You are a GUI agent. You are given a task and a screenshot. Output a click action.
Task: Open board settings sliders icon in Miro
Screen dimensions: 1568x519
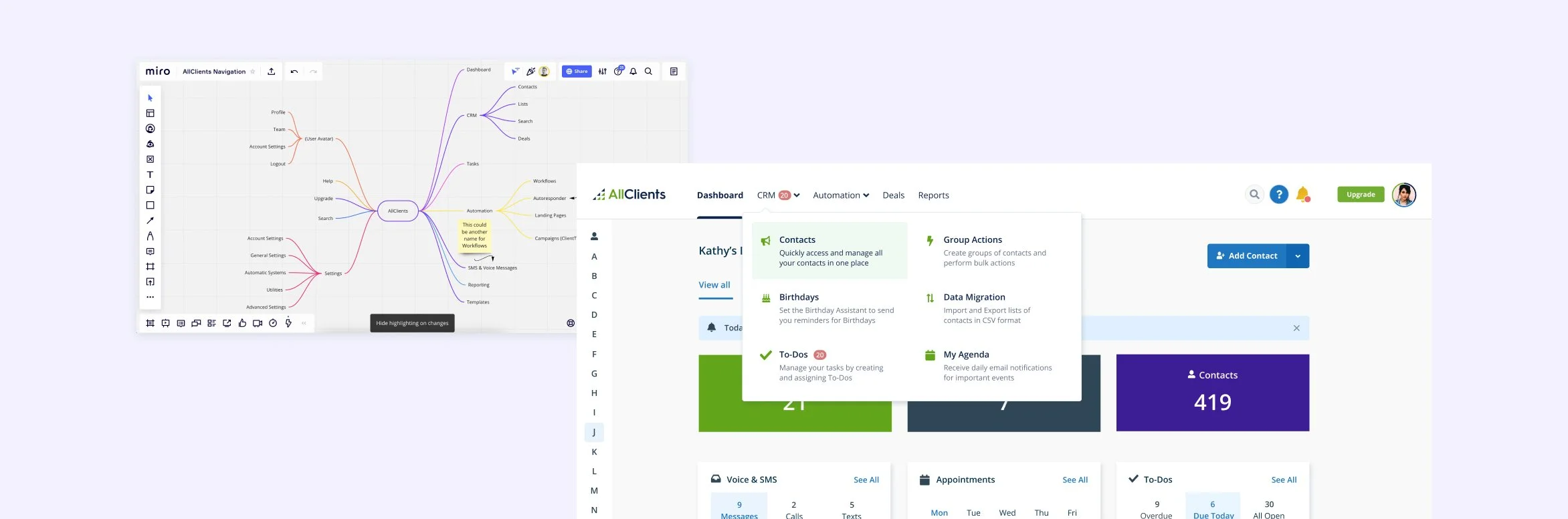[603, 72]
